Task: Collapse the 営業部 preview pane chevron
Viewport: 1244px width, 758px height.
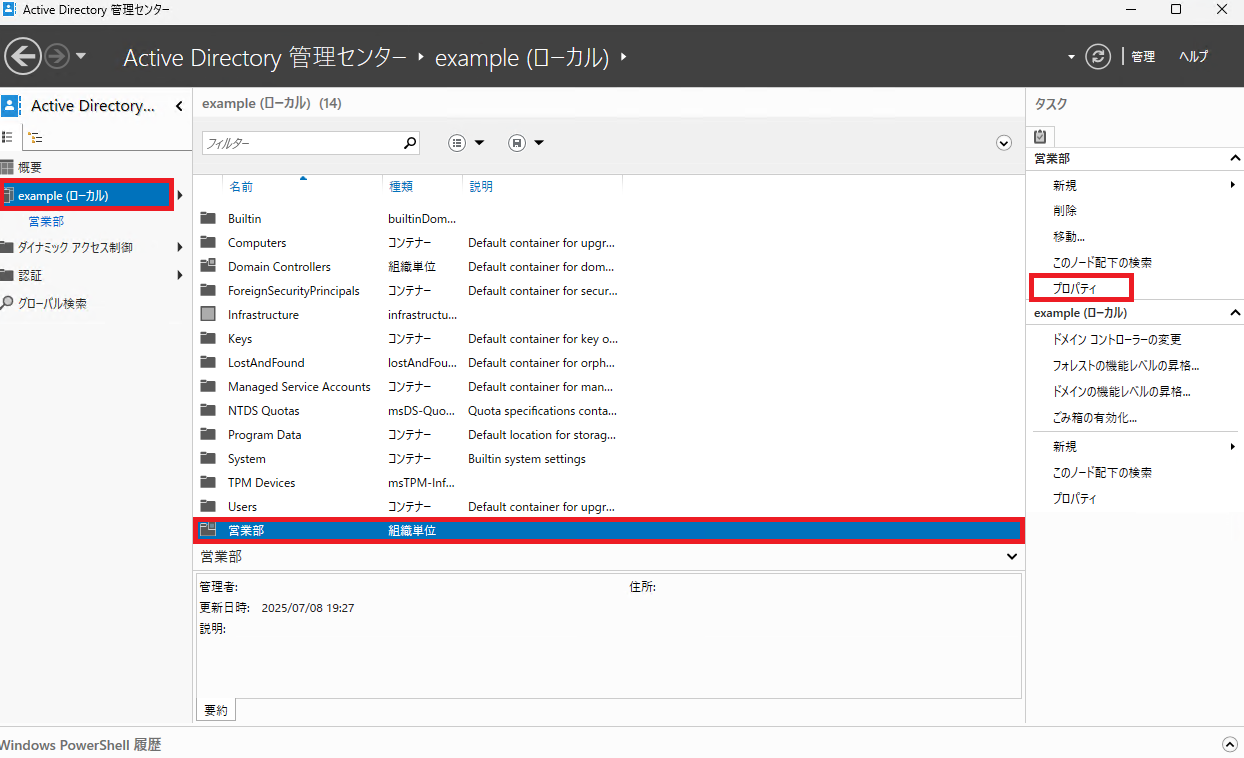Action: point(1013,556)
